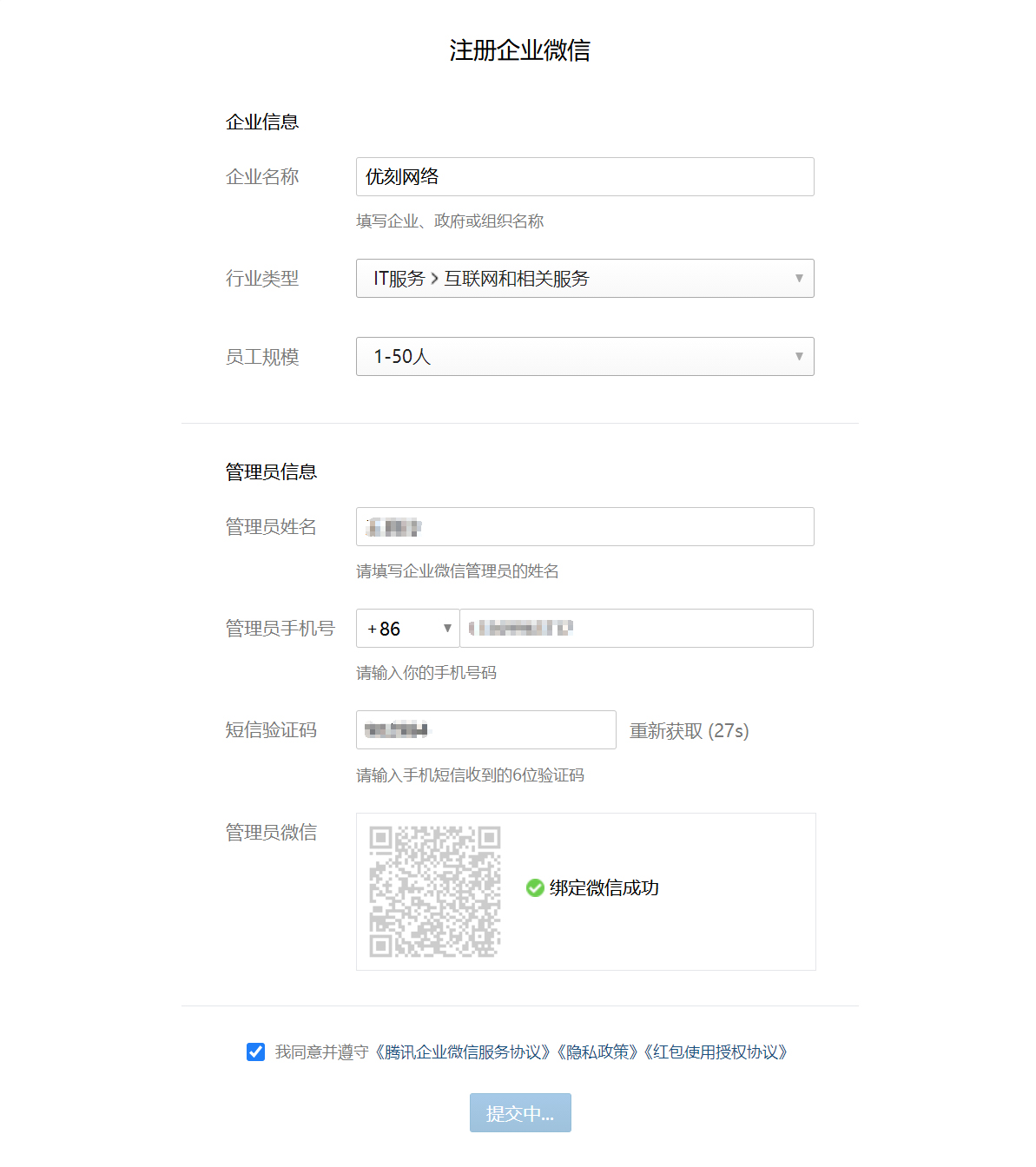This screenshot has height=1167, width=1036.
Task: Click the 企业名称 input field
Action: 584,176
